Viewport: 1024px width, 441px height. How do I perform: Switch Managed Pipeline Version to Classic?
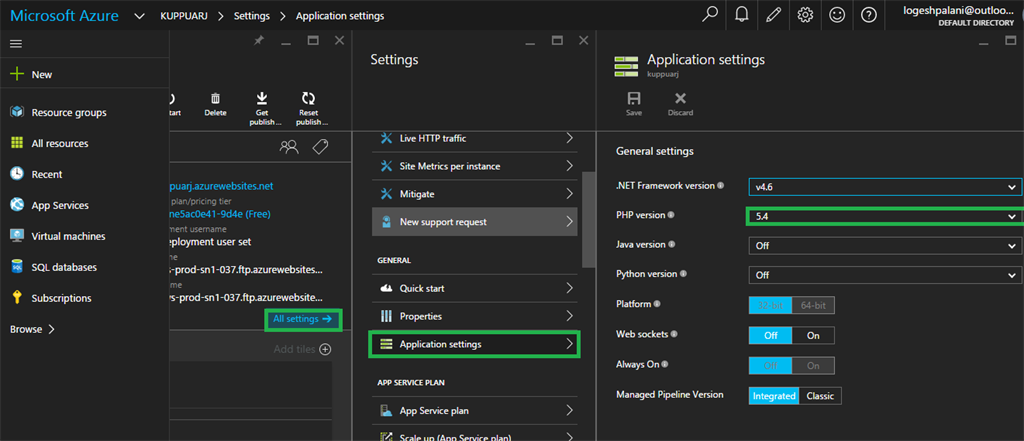pos(820,396)
